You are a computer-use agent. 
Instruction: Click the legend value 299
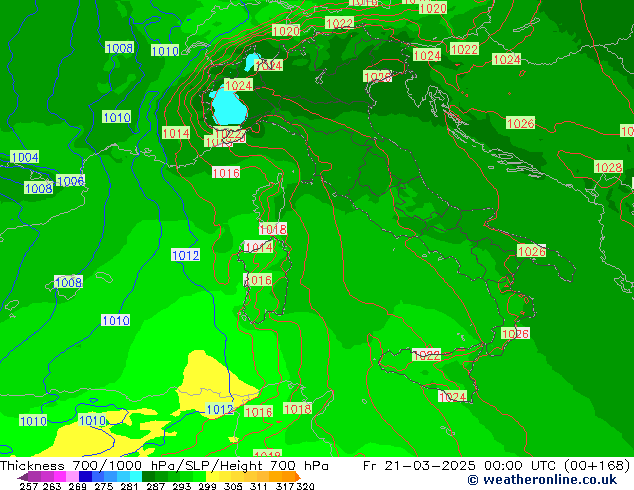[x=207, y=486]
